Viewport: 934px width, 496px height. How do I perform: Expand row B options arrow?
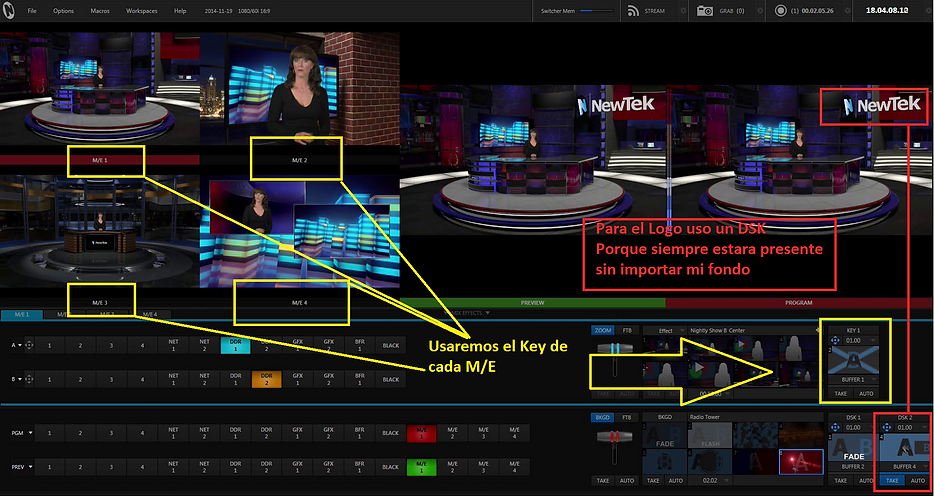tap(20, 379)
